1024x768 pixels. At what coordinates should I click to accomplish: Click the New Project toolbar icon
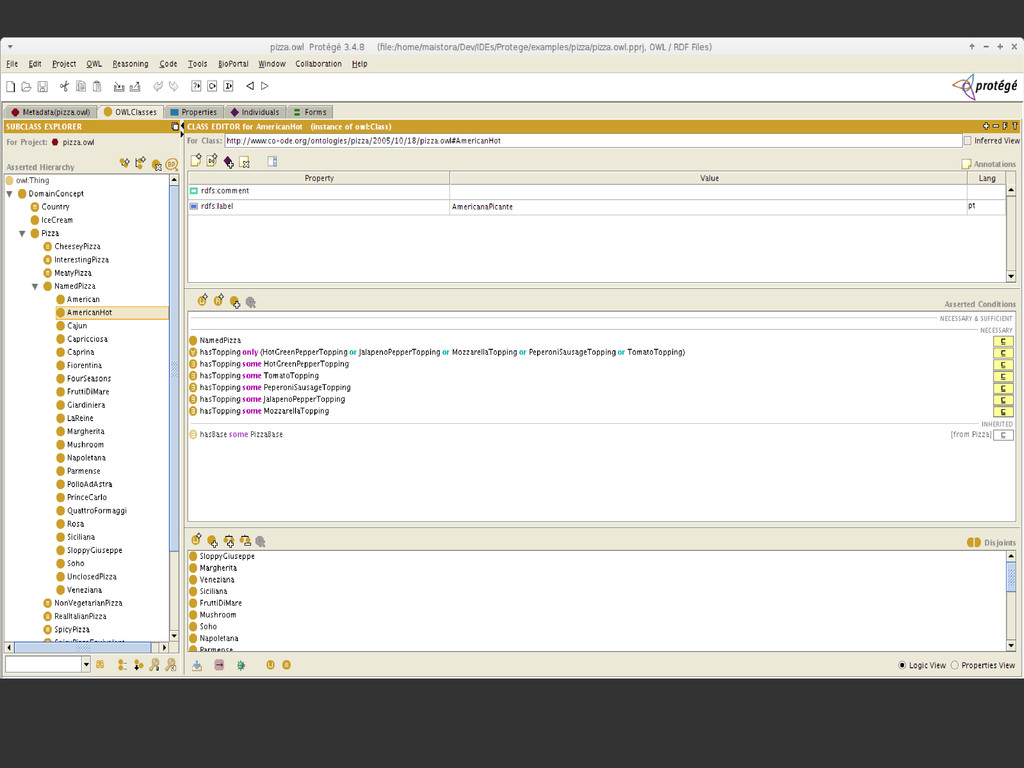tap(10, 86)
